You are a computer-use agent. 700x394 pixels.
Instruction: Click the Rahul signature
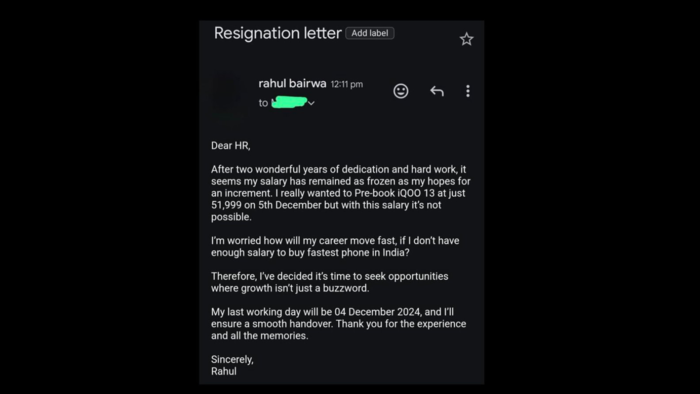[x=224, y=371]
